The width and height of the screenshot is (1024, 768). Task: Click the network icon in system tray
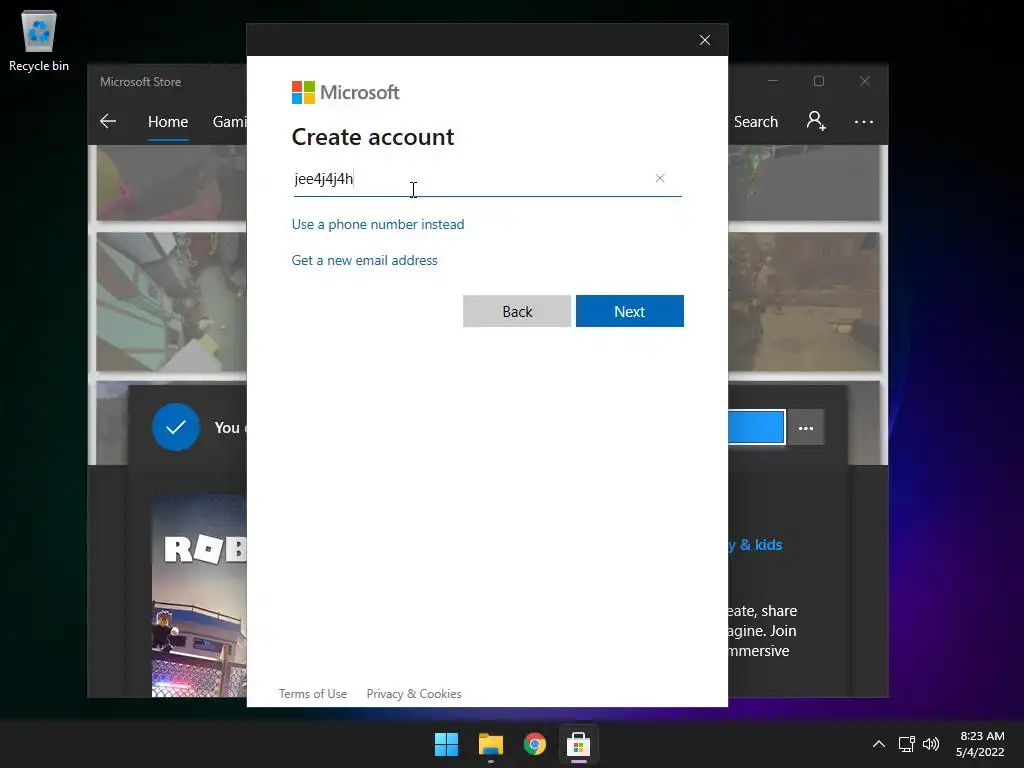(906, 744)
